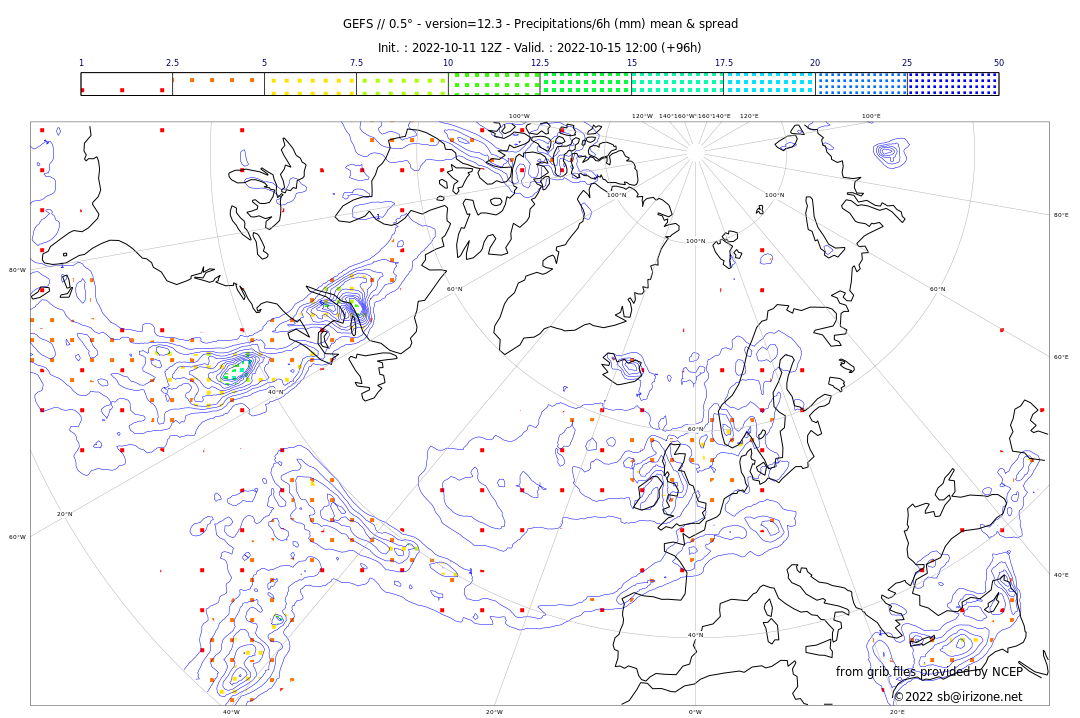The image size is (1080, 718).
Task: Click the GEFS precipitations mean & spread title
Action: 541,24
